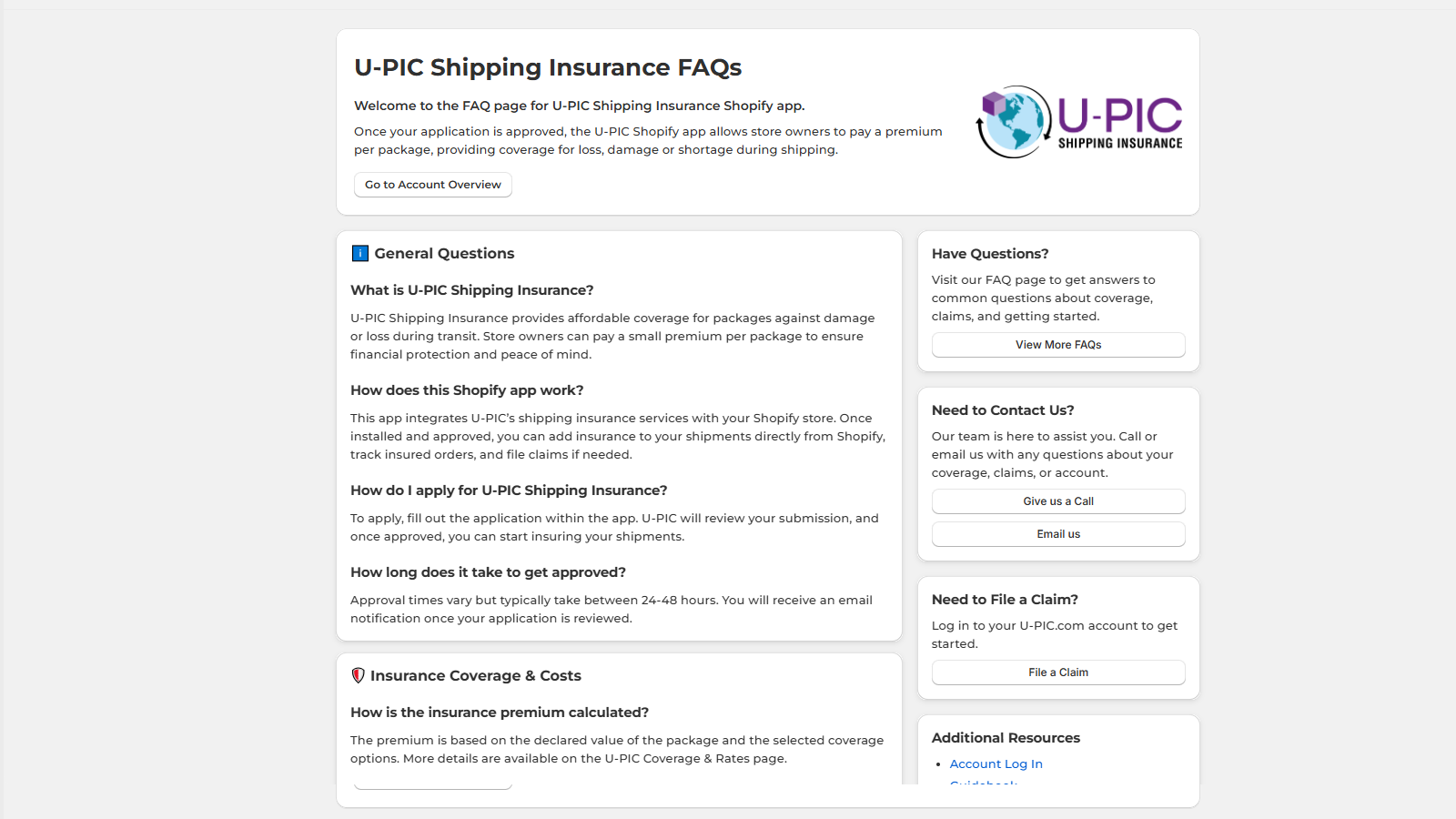The width and height of the screenshot is (1456, 819).
Task: Click the Need to File a Claim heading
Action: pyautogui.click(x=1005, y=600)
